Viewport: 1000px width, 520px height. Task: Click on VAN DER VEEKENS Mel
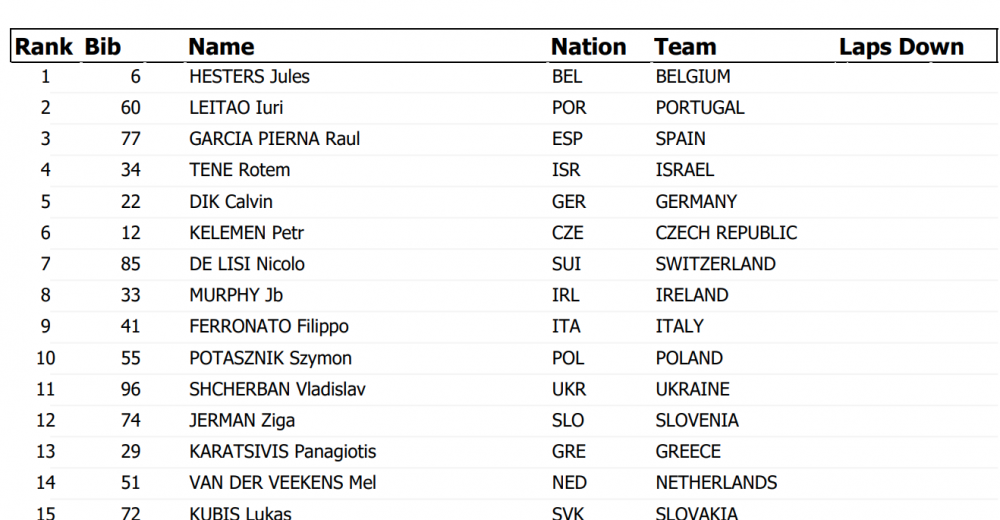[283, 483]
